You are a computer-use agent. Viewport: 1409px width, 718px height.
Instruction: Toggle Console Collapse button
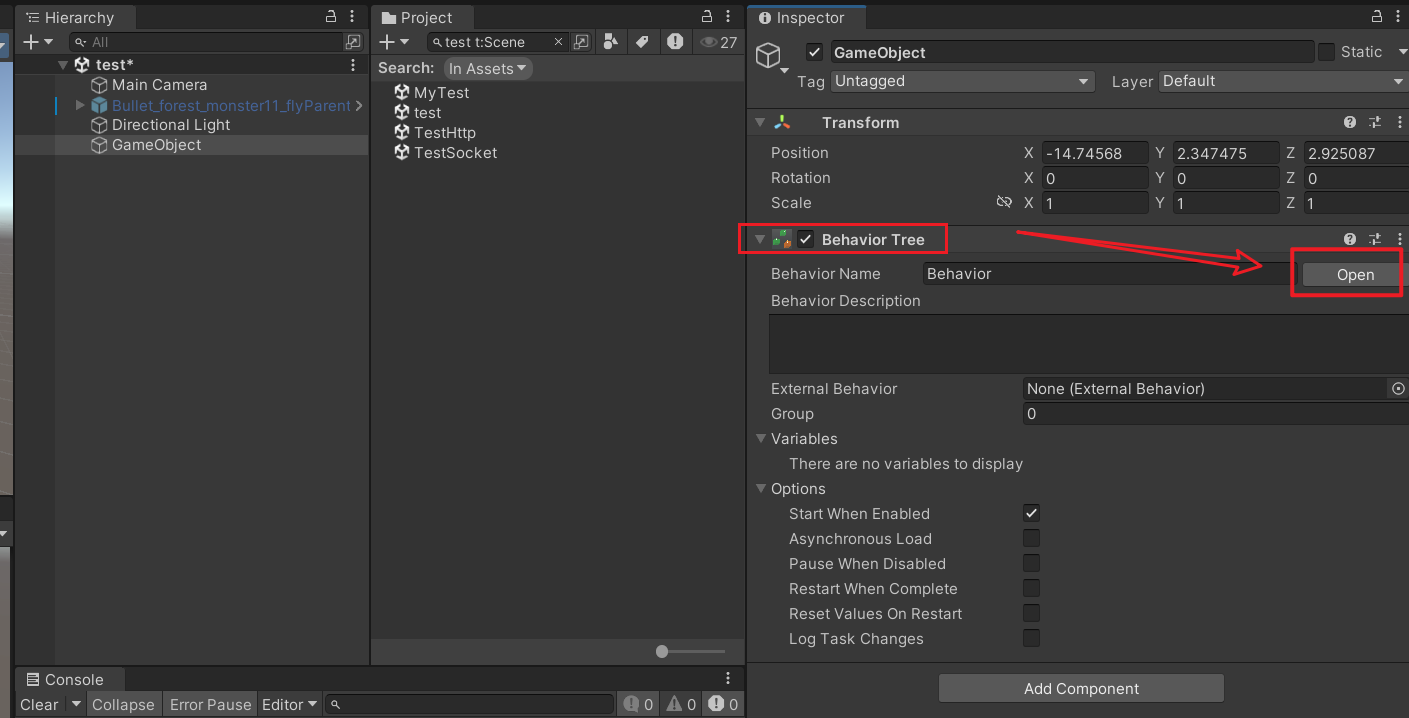point(123,704)
